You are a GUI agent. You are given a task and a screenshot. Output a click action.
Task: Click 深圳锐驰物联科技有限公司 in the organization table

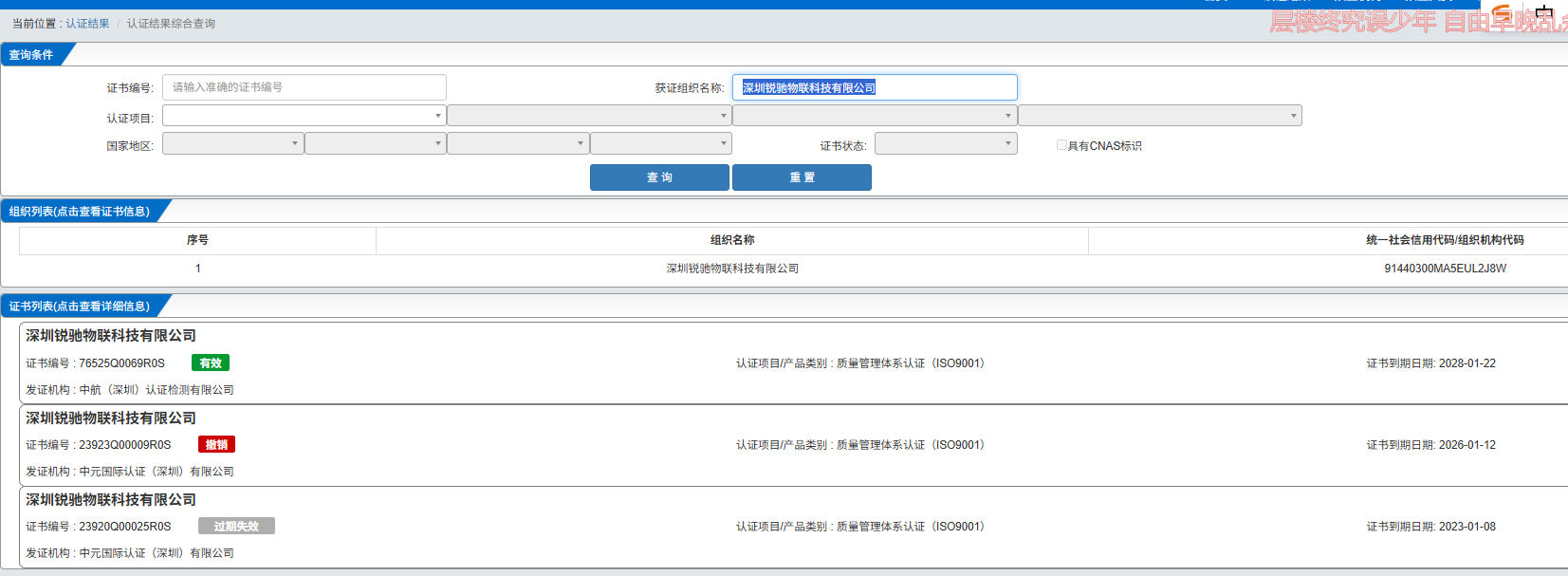(732, 269)
